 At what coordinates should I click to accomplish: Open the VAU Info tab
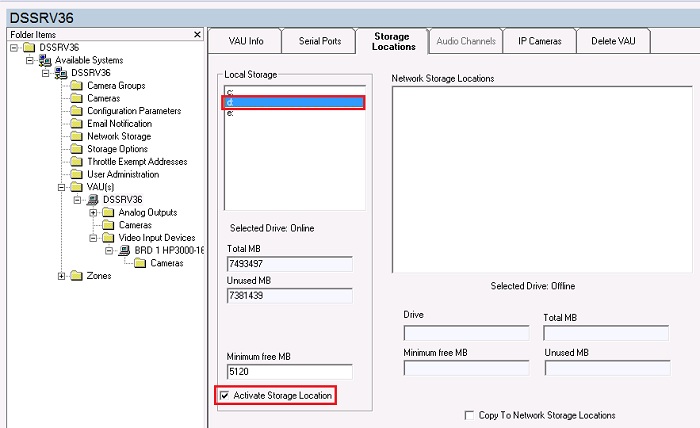pyautogui.click(x=246, y=41)
